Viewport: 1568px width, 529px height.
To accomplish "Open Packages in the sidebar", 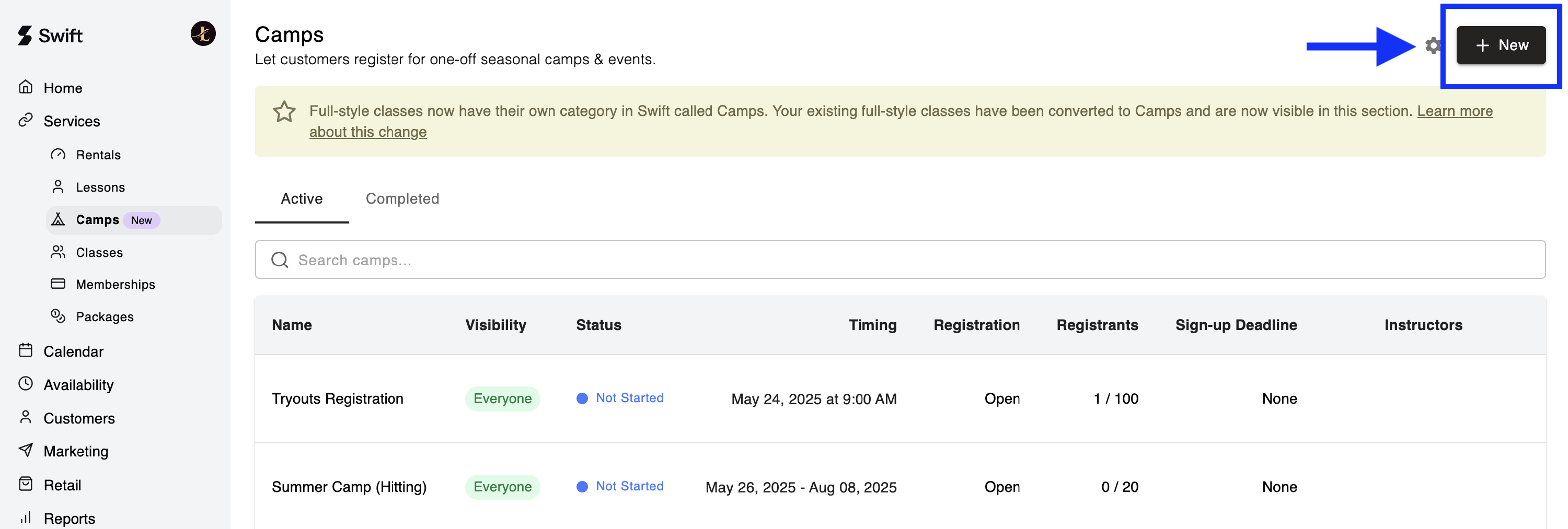I will point(104,317).
